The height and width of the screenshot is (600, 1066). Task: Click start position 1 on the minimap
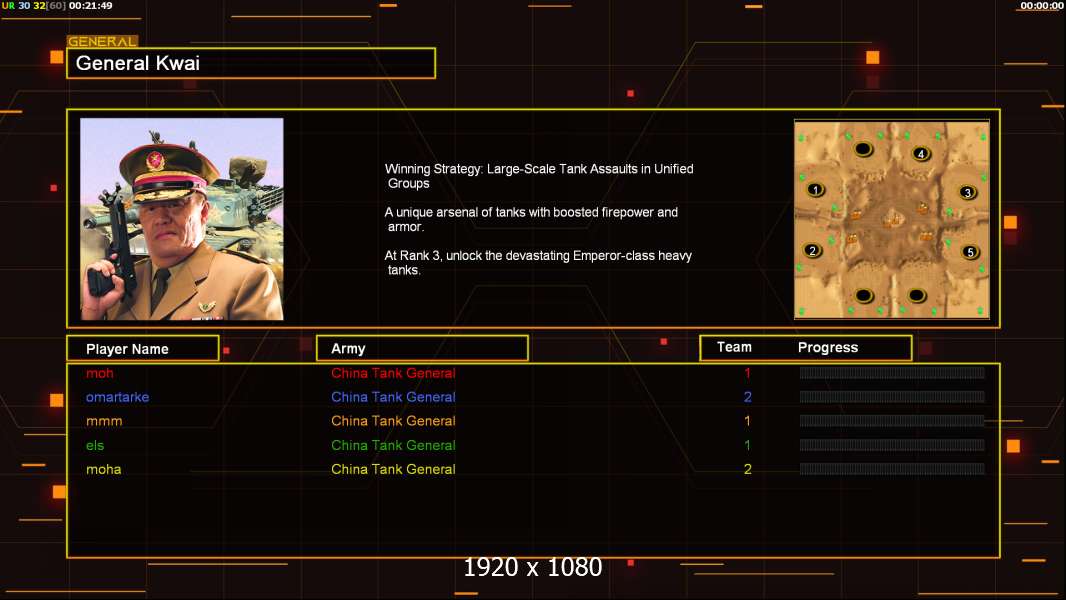pyautogui.click(x=815, y=190)
